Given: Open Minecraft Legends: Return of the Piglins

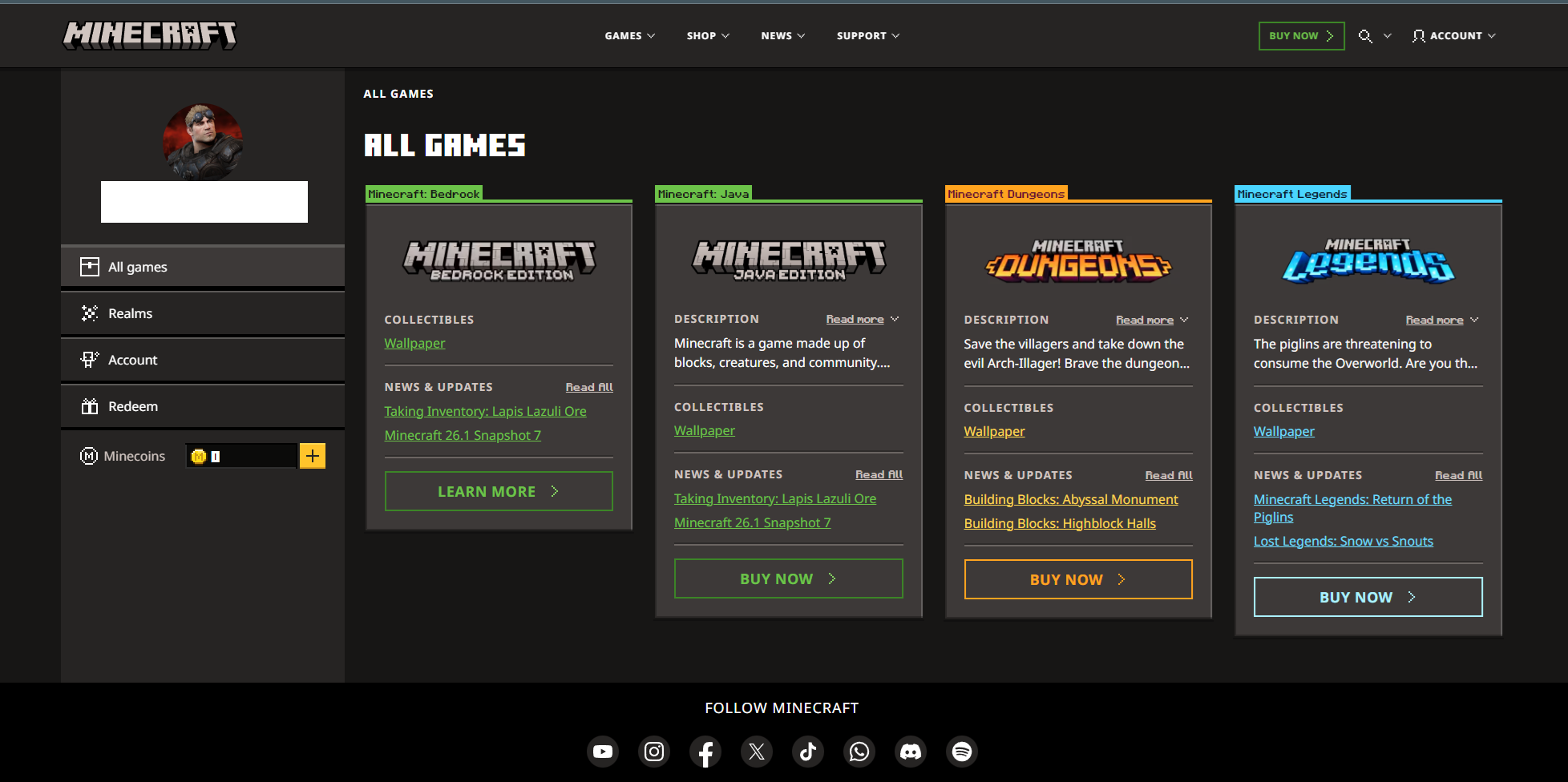Looking at the screenshot, I should pos(1353,508).
